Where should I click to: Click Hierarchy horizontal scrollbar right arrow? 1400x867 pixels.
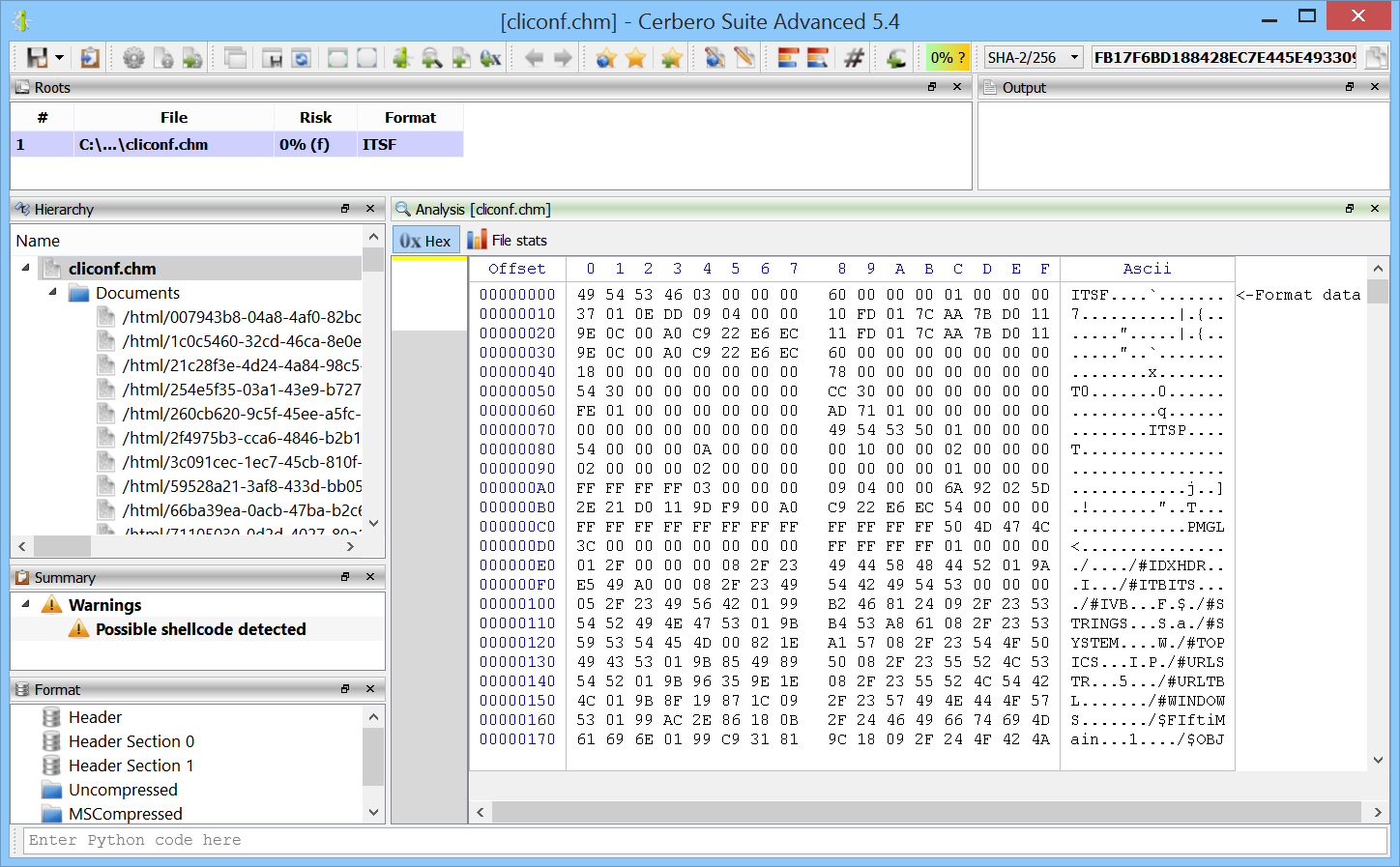pyautogui.click(x=351, y=546)
